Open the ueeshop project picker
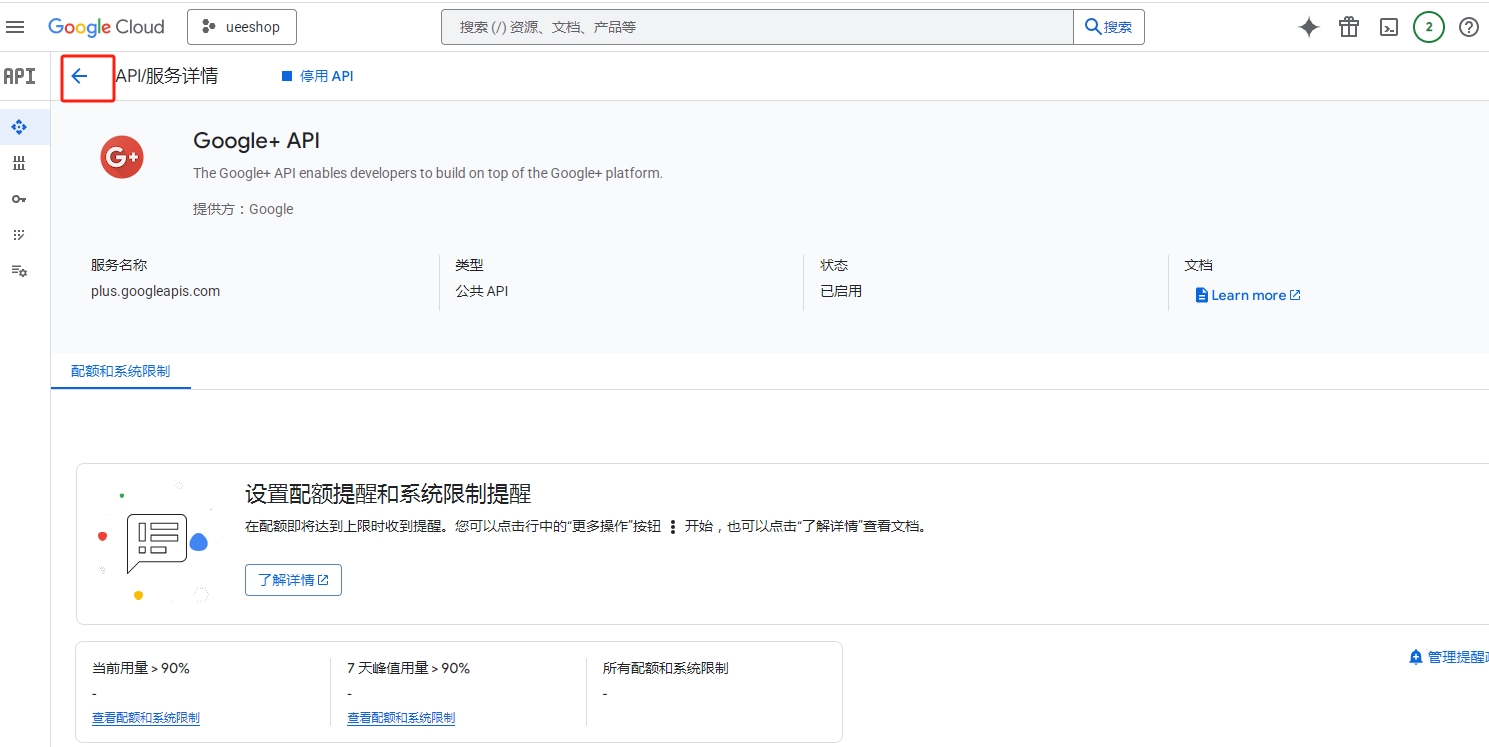The height and width of the screenshot is (747, 1489). (242, 27)
